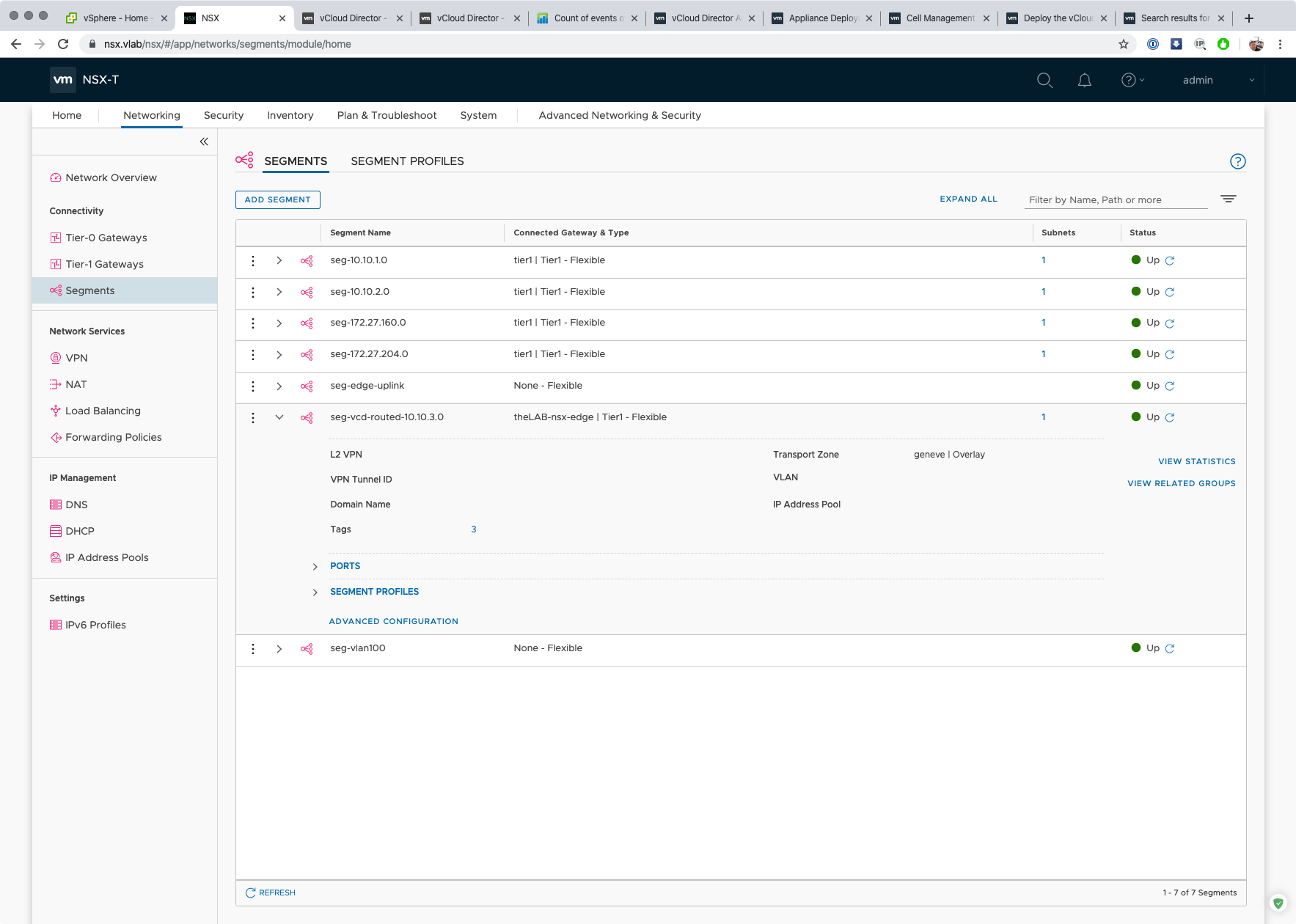Image resolution: width=1296 pixels, height=924 pixels.
Task: Open Tier-0 Gateways in sidebar
Action: click(106, 238)
